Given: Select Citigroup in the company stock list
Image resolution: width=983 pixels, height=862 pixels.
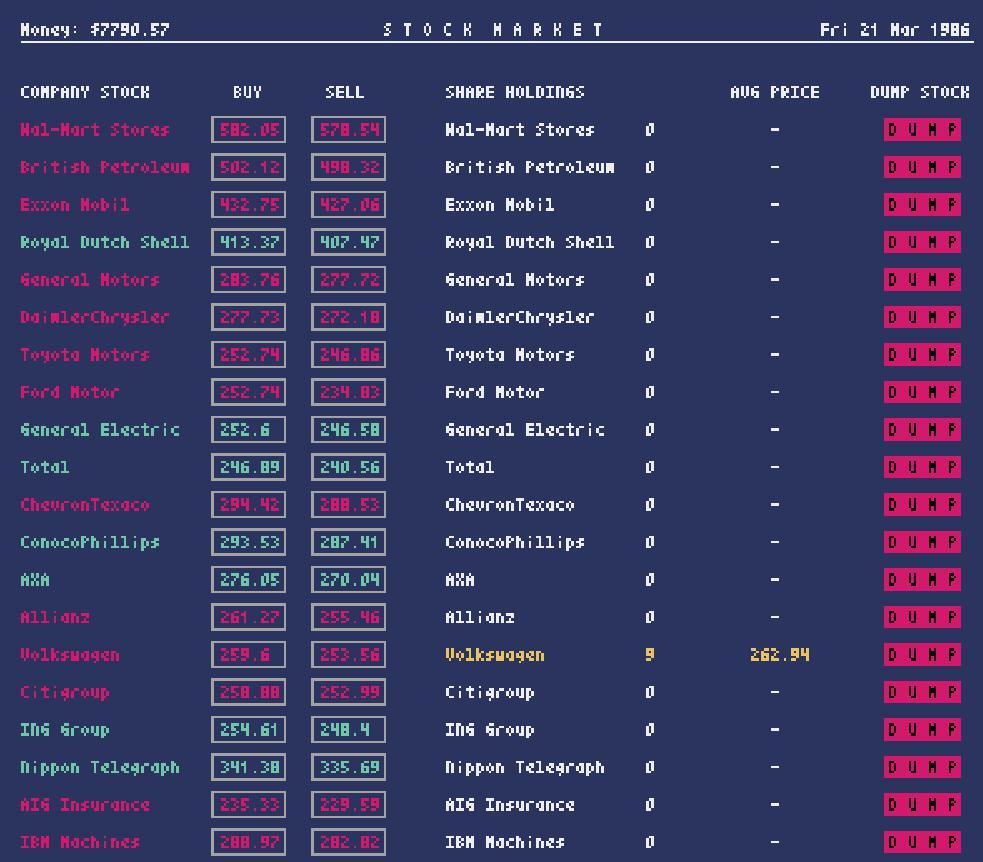Looking at the screenshot, I should click(65, 692).
